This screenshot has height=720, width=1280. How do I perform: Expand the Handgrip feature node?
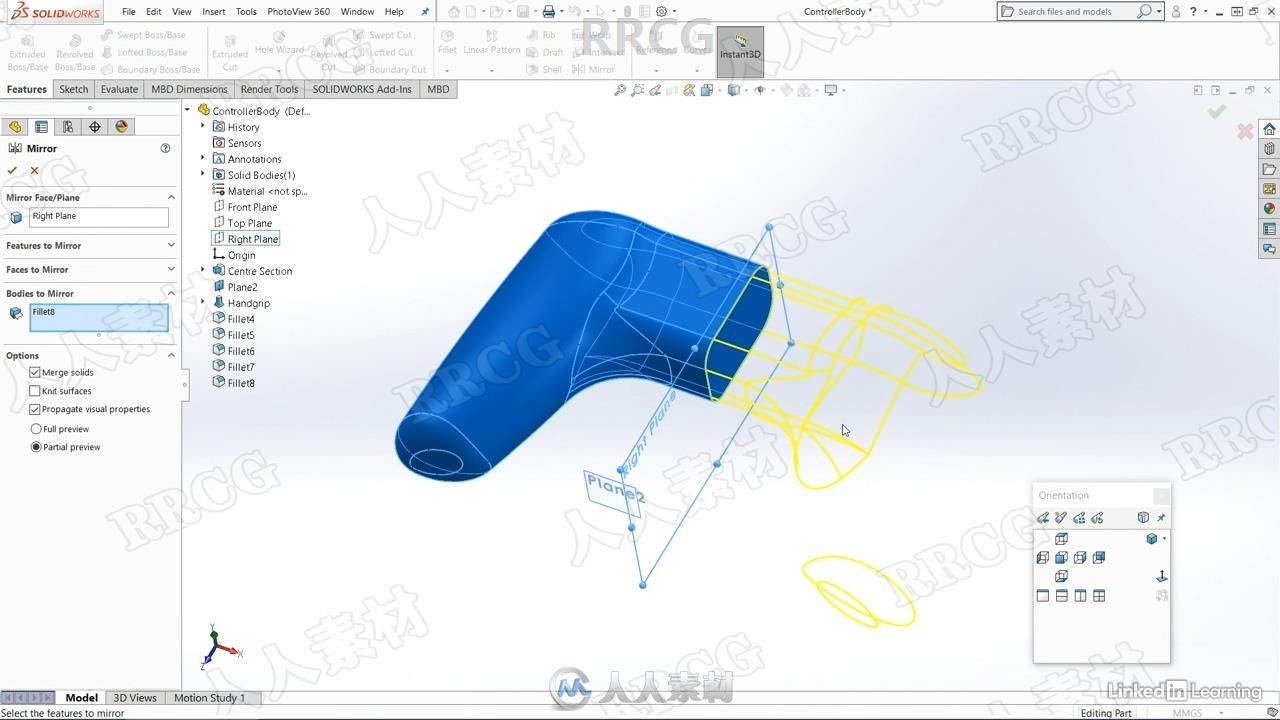click(x=203, y=302)
